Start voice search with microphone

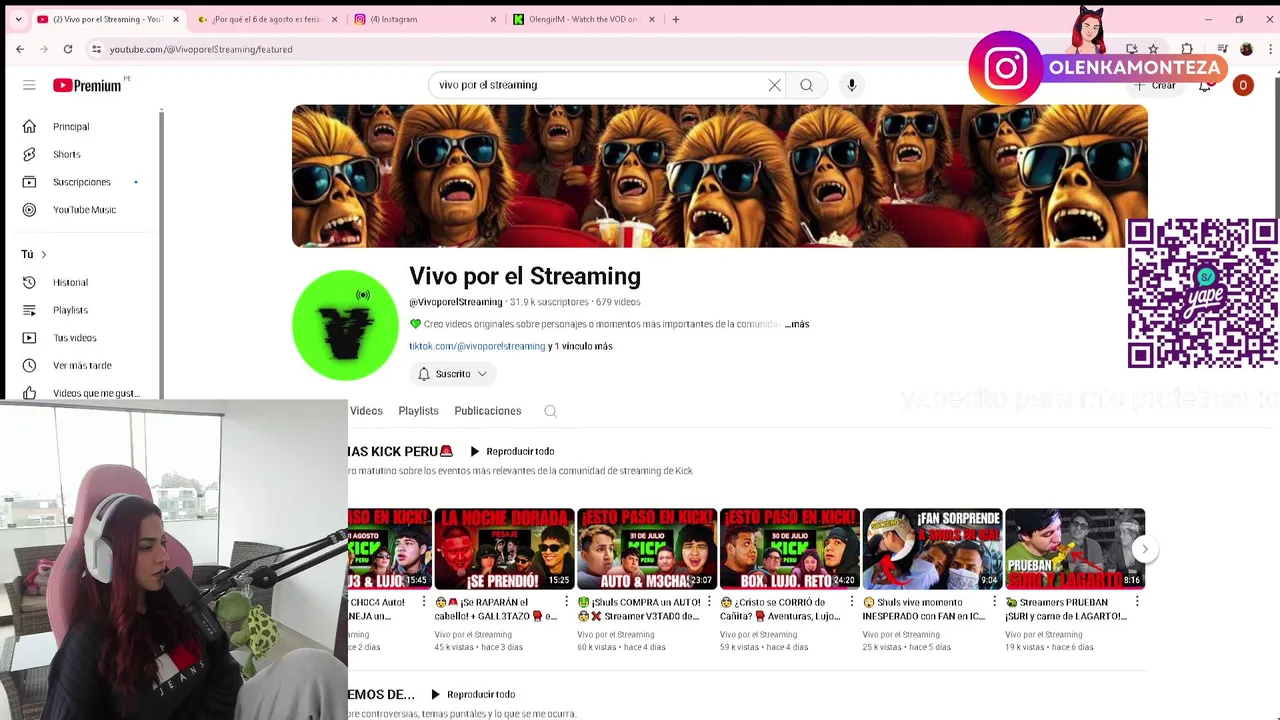[x=852, y=85]
